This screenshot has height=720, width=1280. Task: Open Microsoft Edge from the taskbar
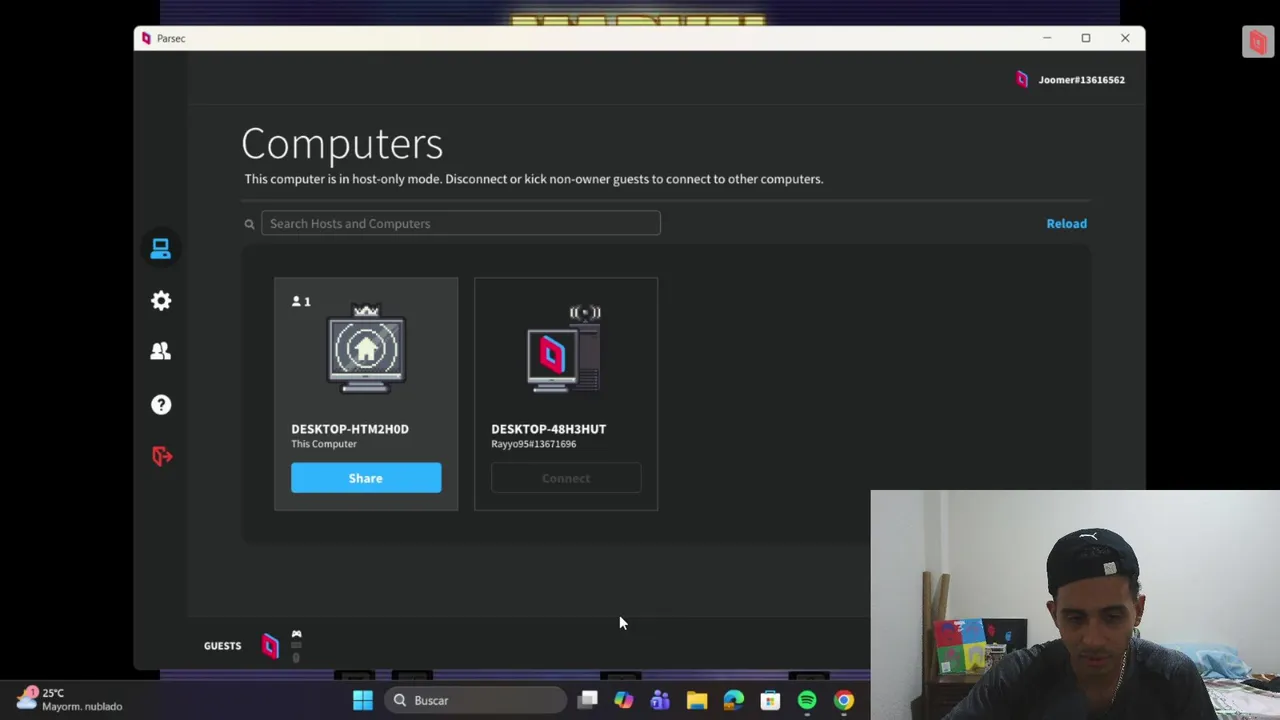(x=734, y=701)
